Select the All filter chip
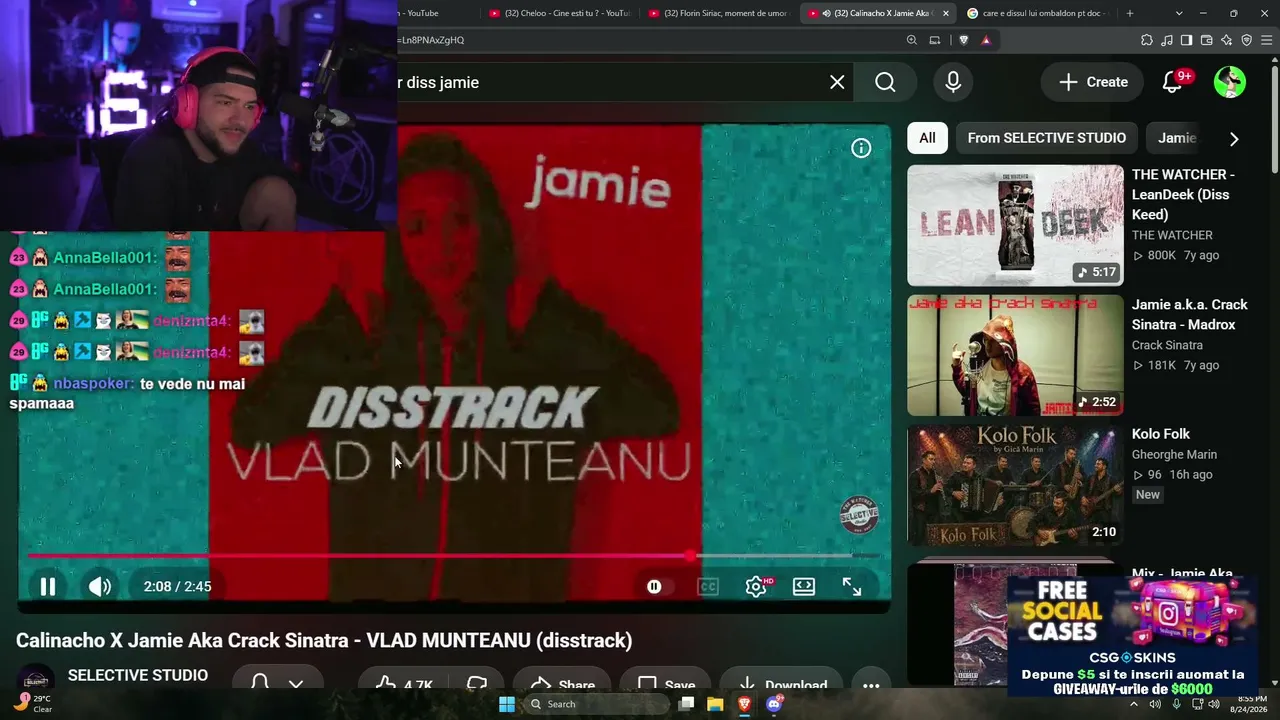The image size is (1280, 720). click(927, 138)
